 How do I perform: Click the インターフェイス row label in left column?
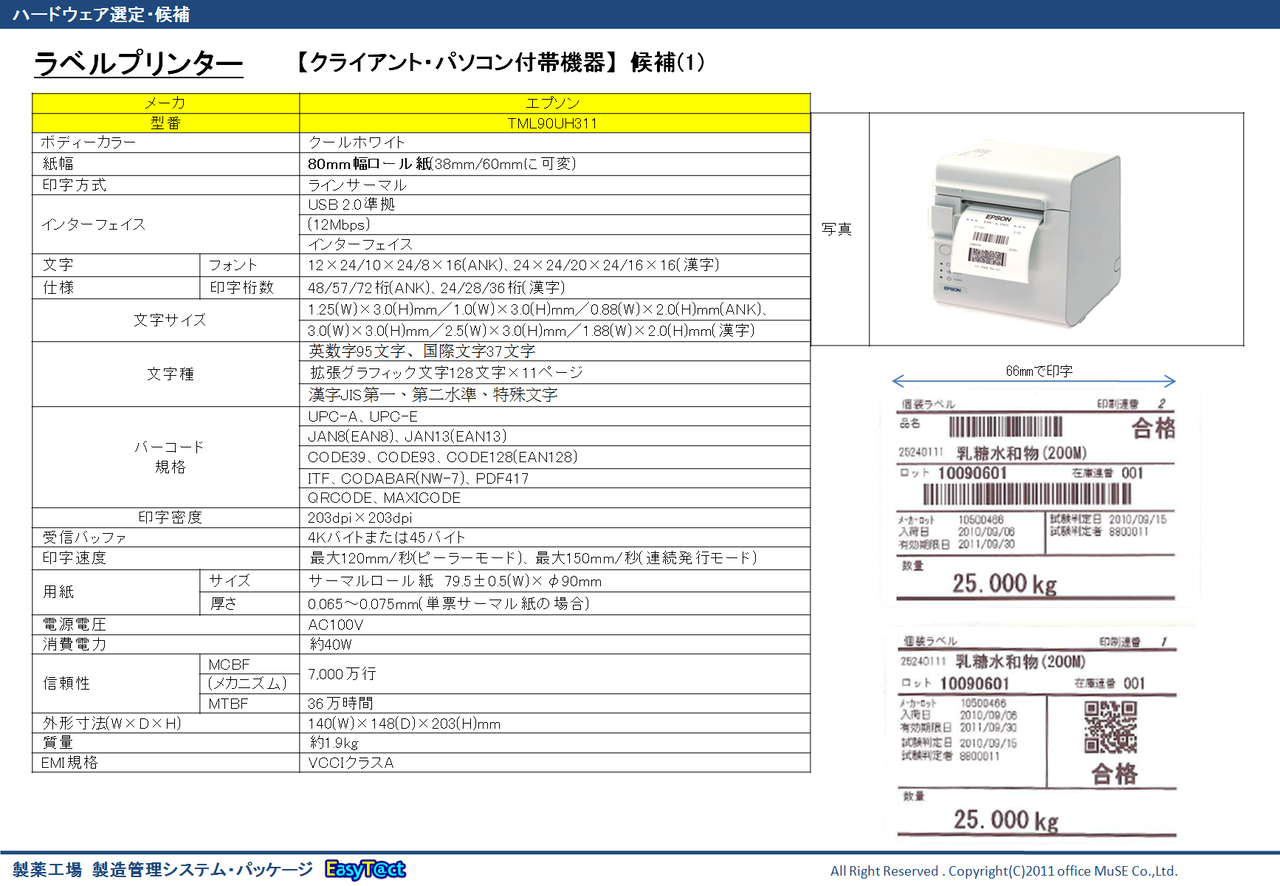[x=93, y=224]
